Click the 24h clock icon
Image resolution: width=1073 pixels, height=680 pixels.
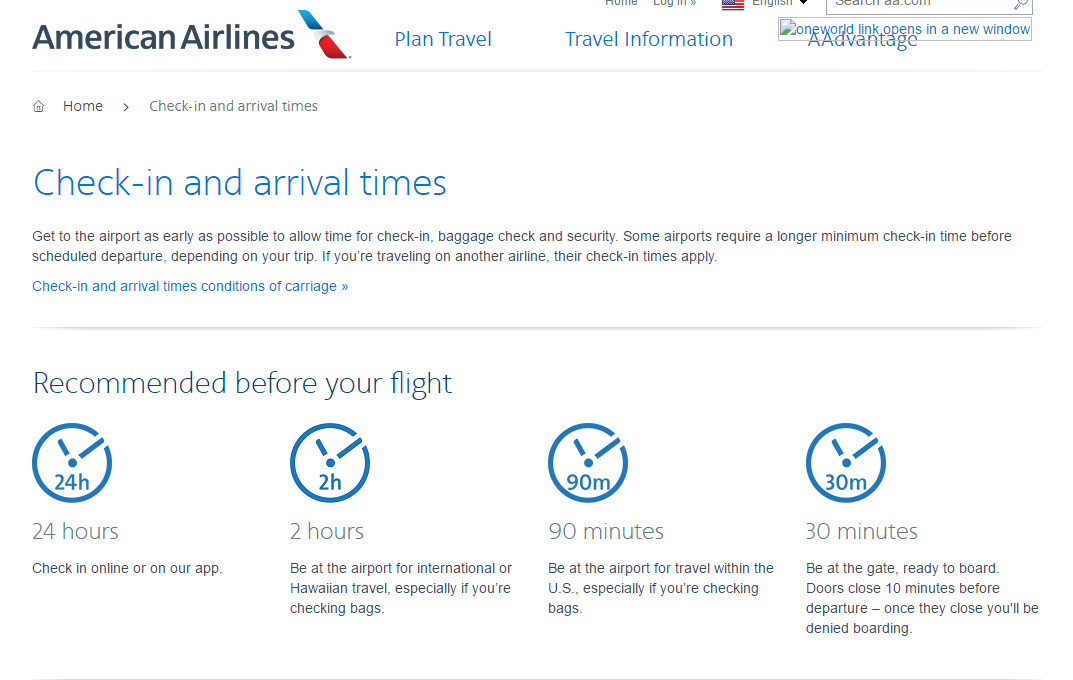pos(72,463)
